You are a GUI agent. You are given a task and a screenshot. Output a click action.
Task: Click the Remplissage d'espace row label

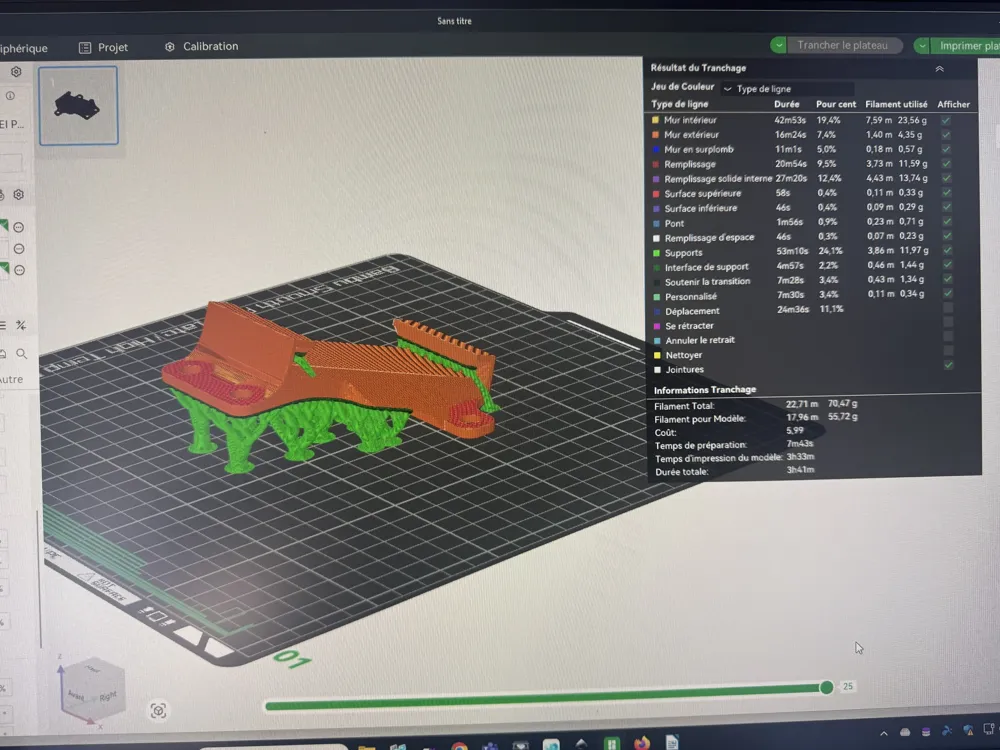(709, 237)
